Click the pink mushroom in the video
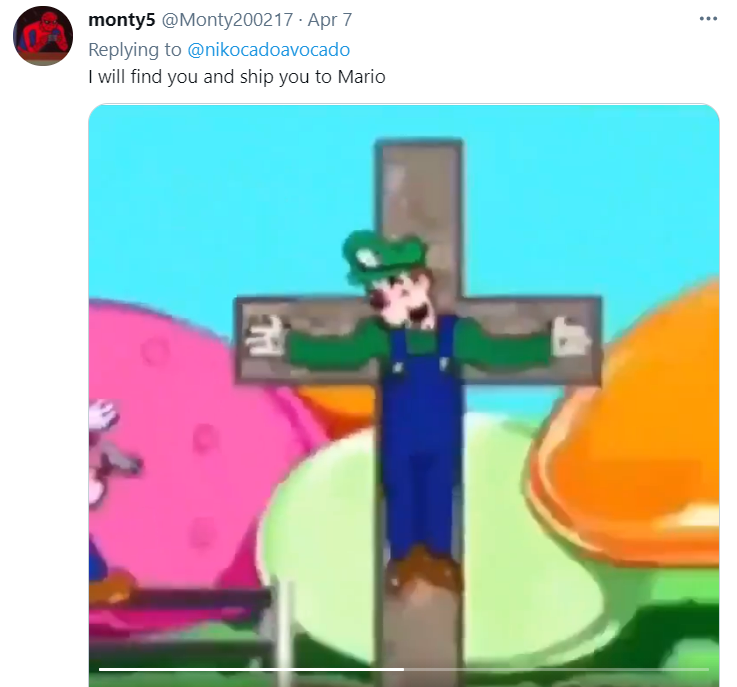 [x=197, y=423]
